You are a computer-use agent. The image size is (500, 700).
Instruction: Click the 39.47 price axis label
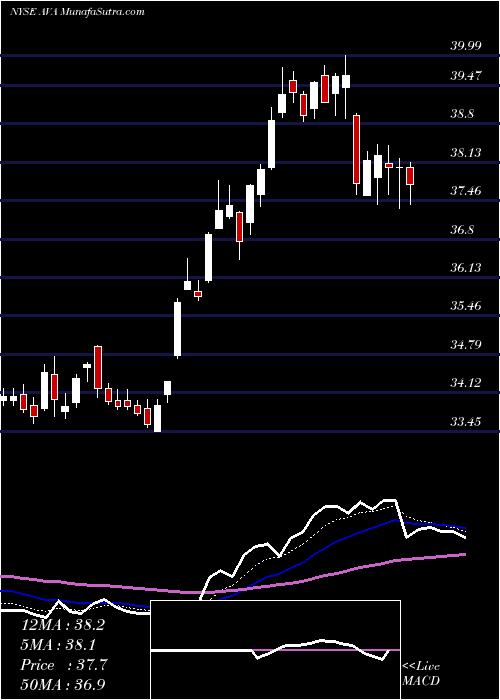[x=466, y=75]
